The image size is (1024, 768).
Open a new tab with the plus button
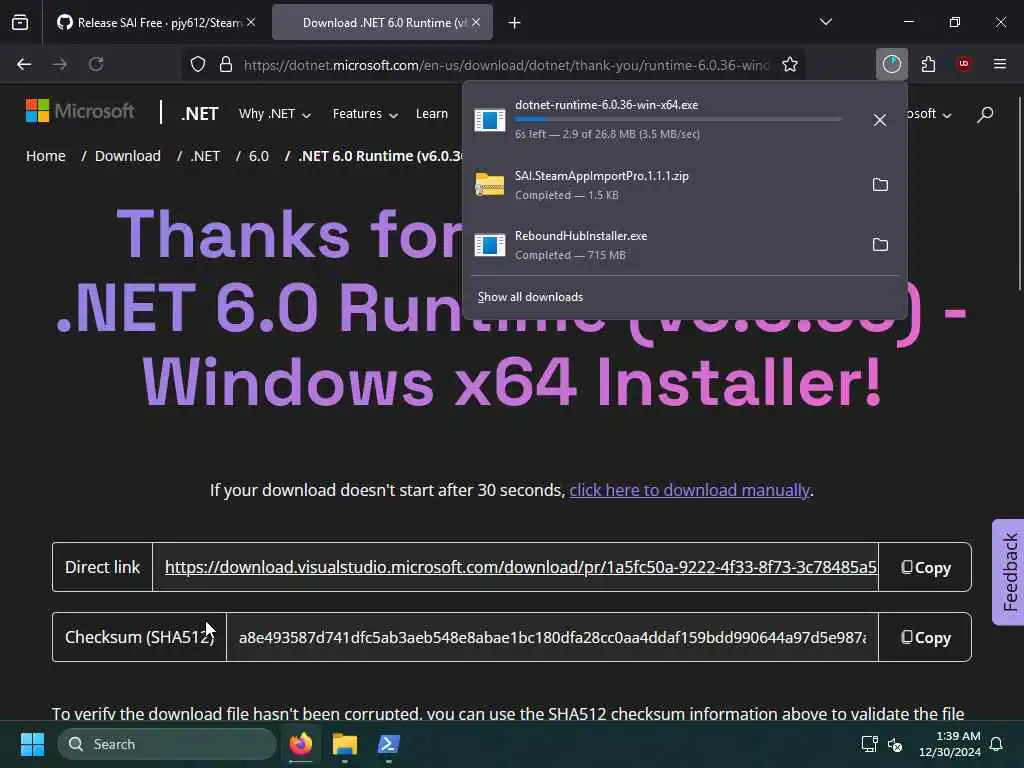pyautogui.click(x=515, y=23)
